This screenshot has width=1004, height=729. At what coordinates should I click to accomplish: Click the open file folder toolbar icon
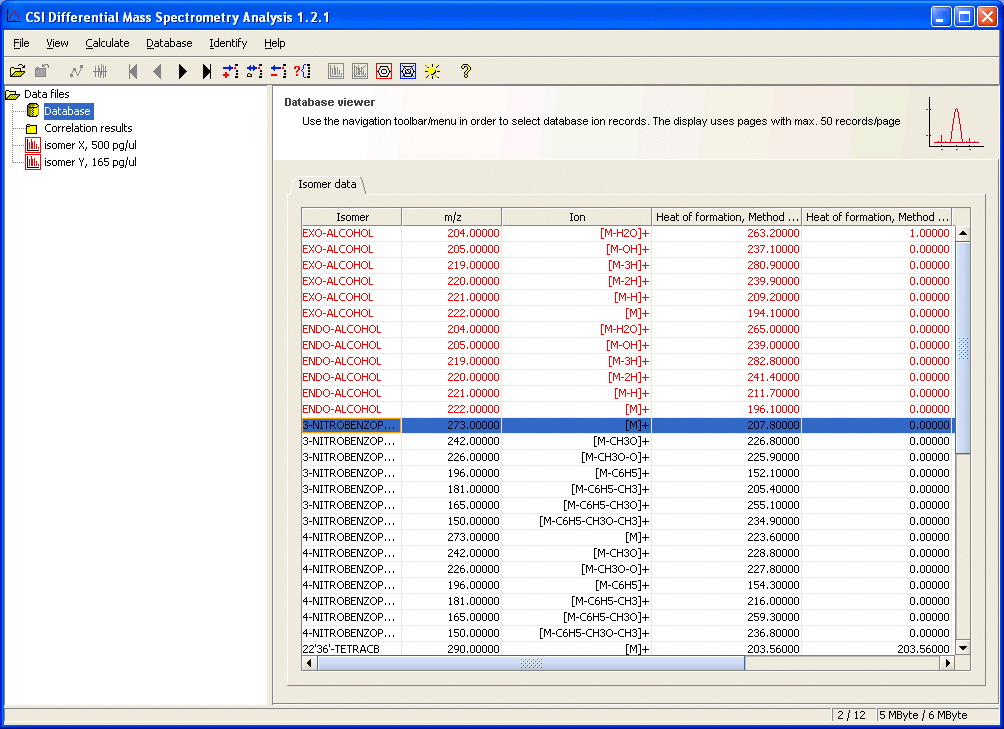[x=17, y=71]
